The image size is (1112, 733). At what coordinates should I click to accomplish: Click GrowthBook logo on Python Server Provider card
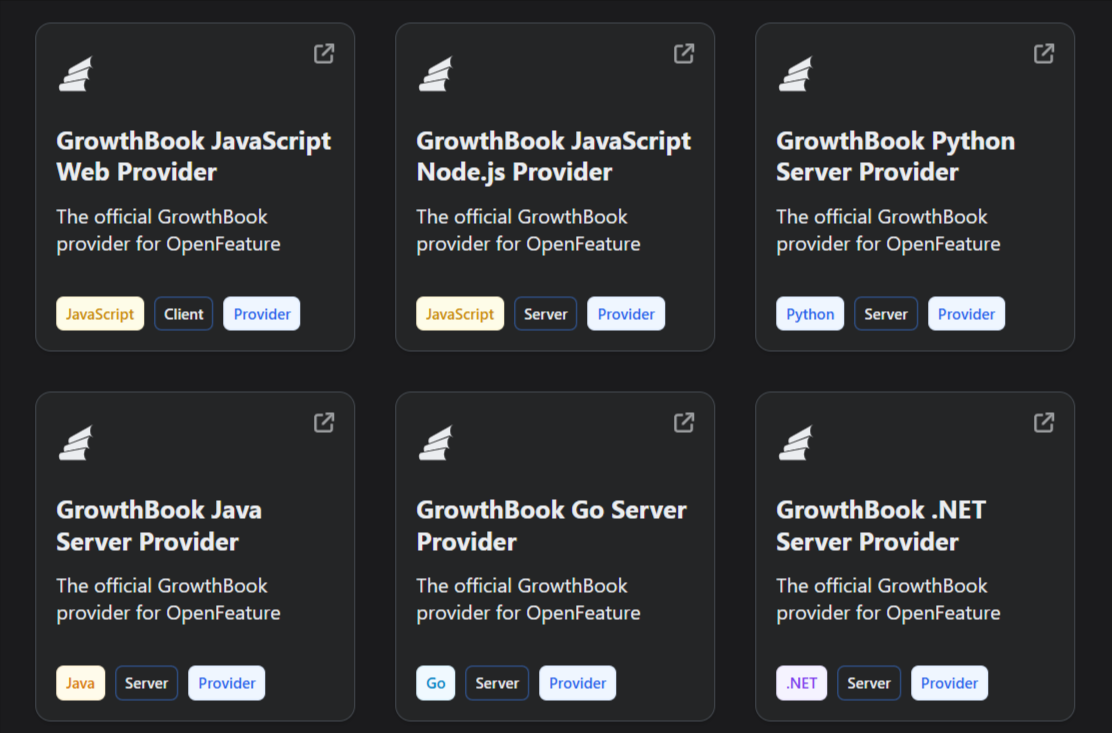pyautogui.click(x=796, y=74)
